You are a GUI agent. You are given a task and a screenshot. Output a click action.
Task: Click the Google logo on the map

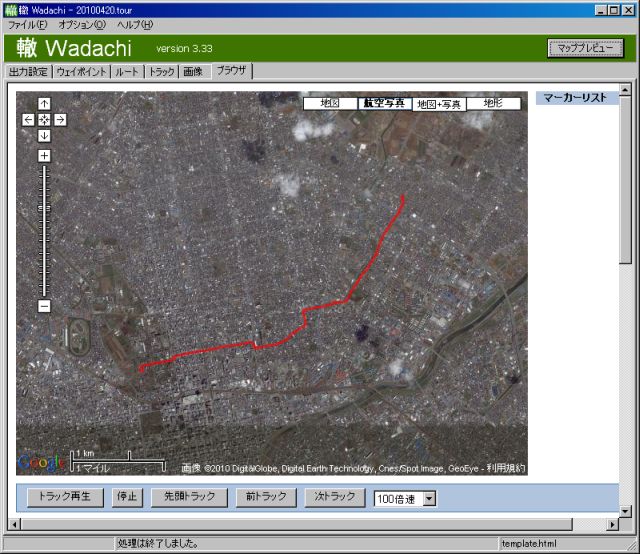[x=41, y=463]
